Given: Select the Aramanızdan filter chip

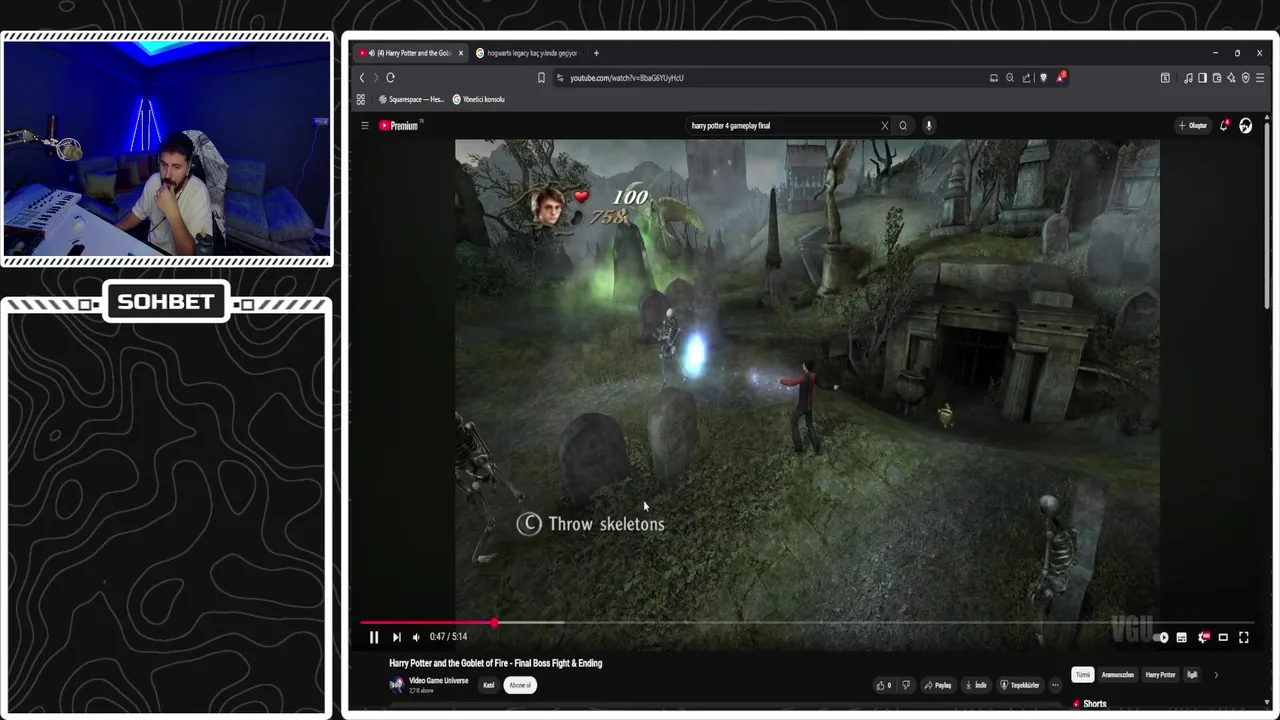Looking at the screenshot, I should click(1117, 675).
